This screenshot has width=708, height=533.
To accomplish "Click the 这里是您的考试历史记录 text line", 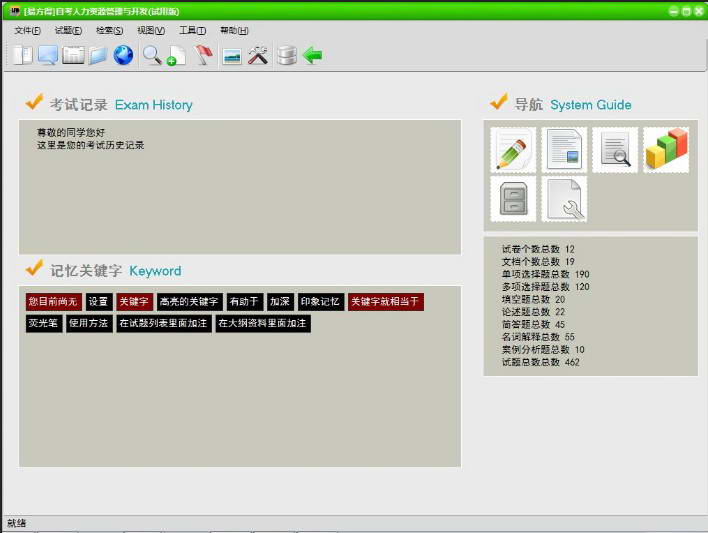I will coord(90,145).
